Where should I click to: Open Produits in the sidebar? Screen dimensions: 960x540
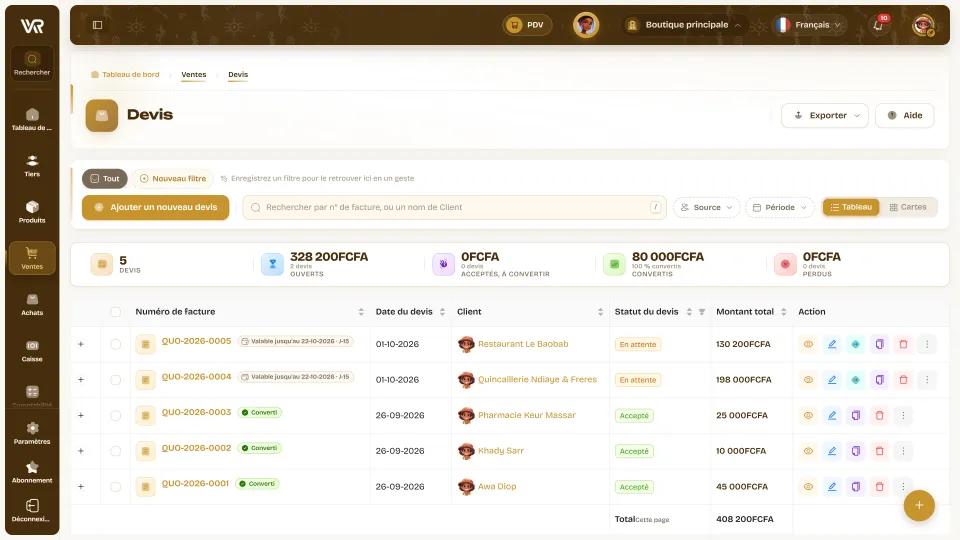32,212
